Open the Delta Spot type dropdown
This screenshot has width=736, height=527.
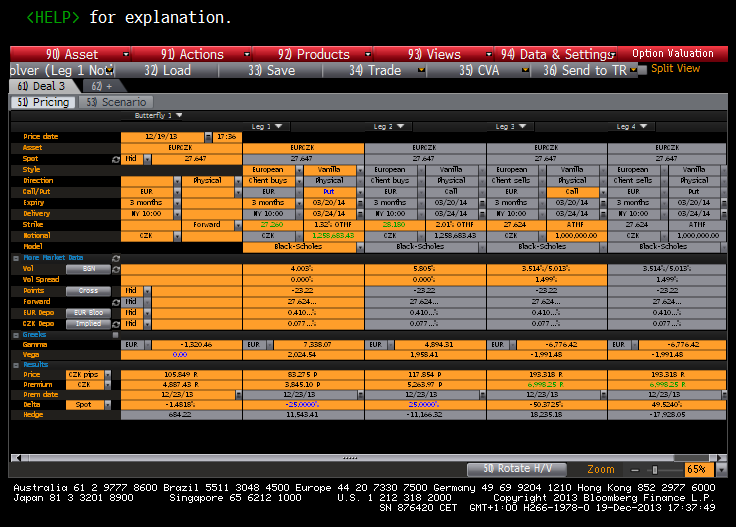pos(108,405)
